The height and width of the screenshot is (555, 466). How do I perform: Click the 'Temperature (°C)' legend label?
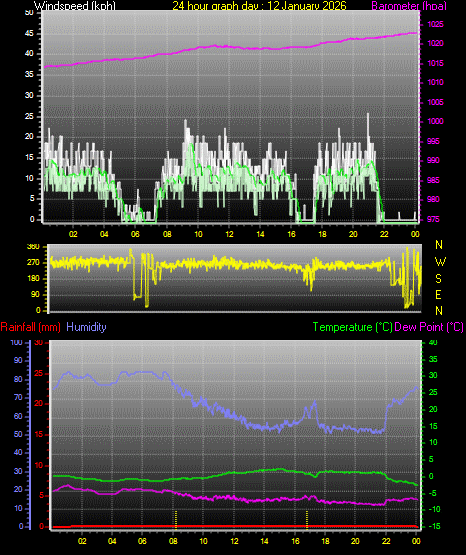coord(353,327)
